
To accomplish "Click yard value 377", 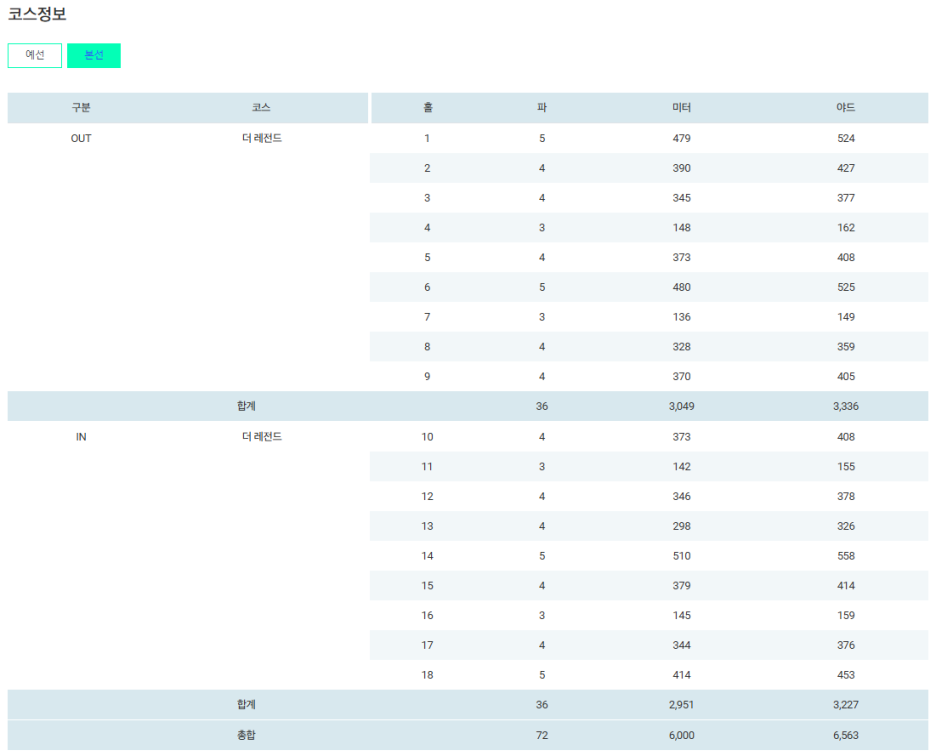I will pyautogui.click(x=846, y=198).
